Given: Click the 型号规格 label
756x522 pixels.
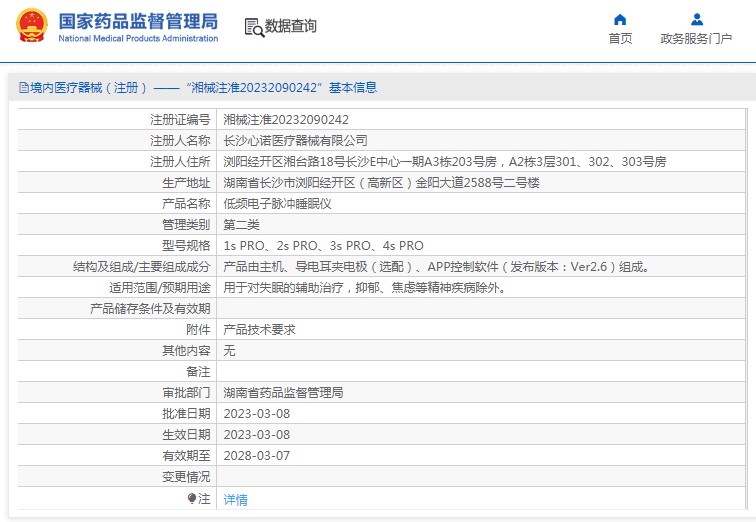Looking at the screenshot, I should (x=186, y=246).
